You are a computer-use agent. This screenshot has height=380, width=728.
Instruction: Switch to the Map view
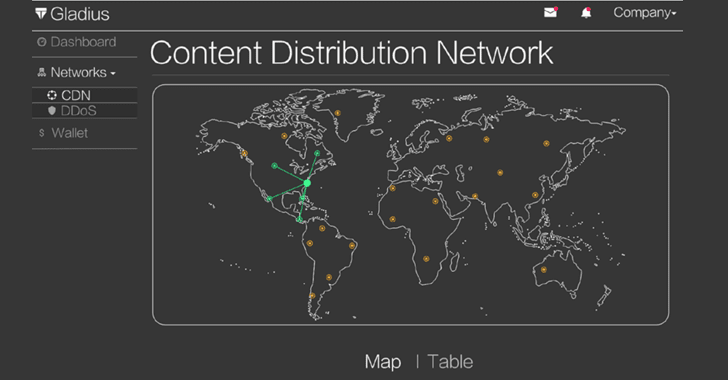point(383,361)
